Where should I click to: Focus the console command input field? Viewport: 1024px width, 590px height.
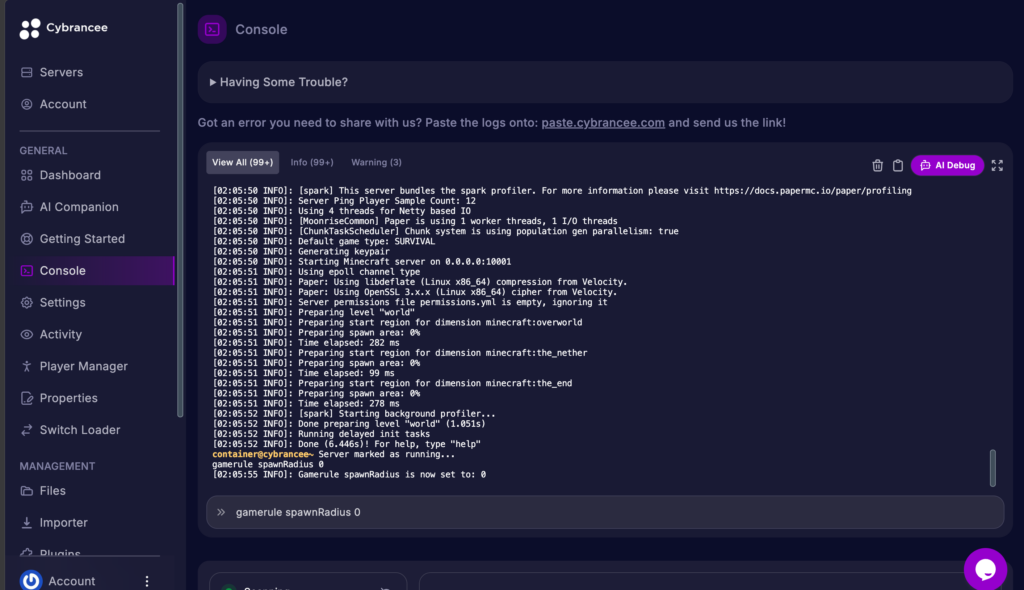(x=605, y=512)
